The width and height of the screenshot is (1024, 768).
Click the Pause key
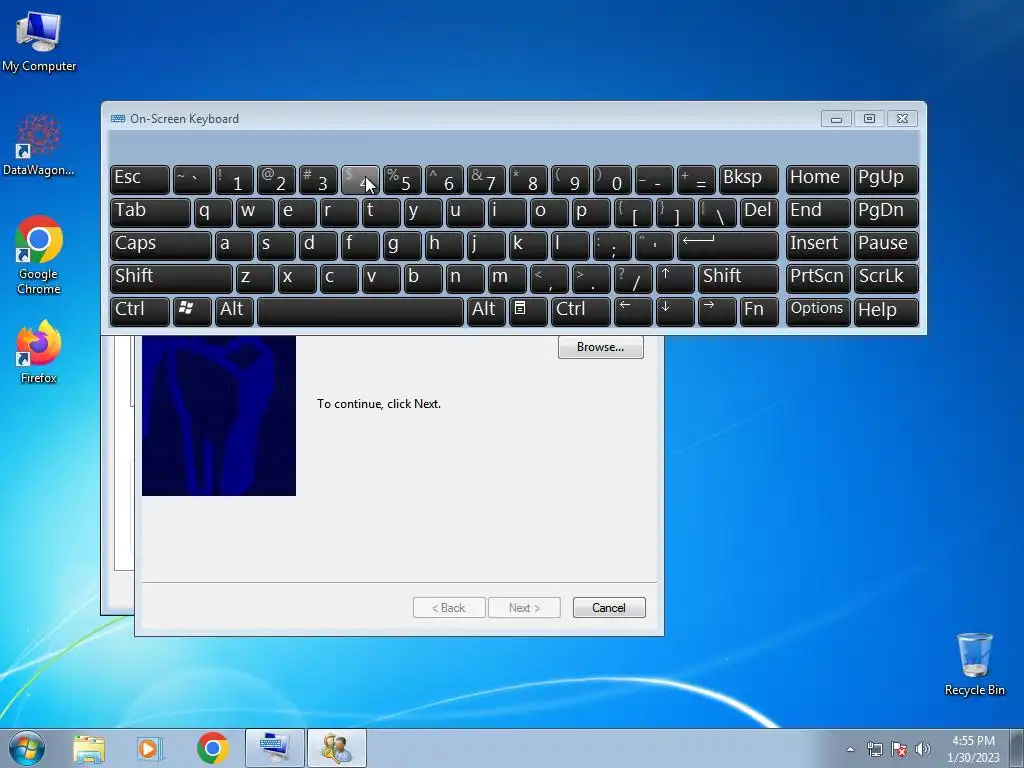coord(886,246)
